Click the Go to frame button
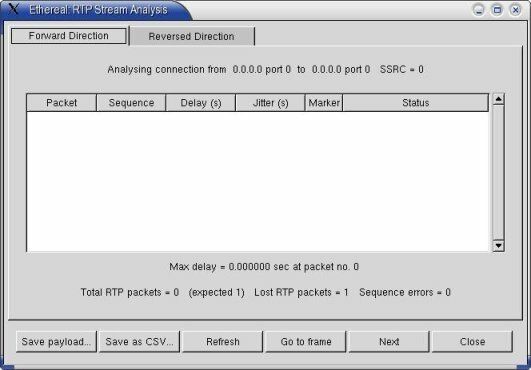 (x=306, y=342)
